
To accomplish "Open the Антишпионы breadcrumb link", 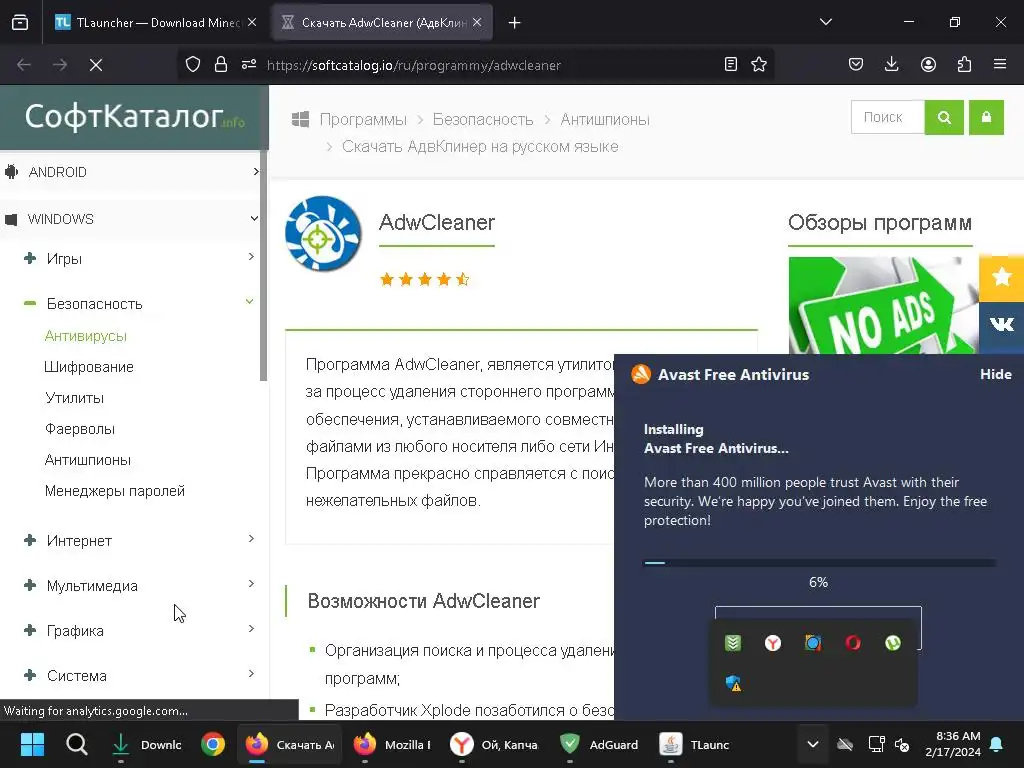I will pos(605,120).
